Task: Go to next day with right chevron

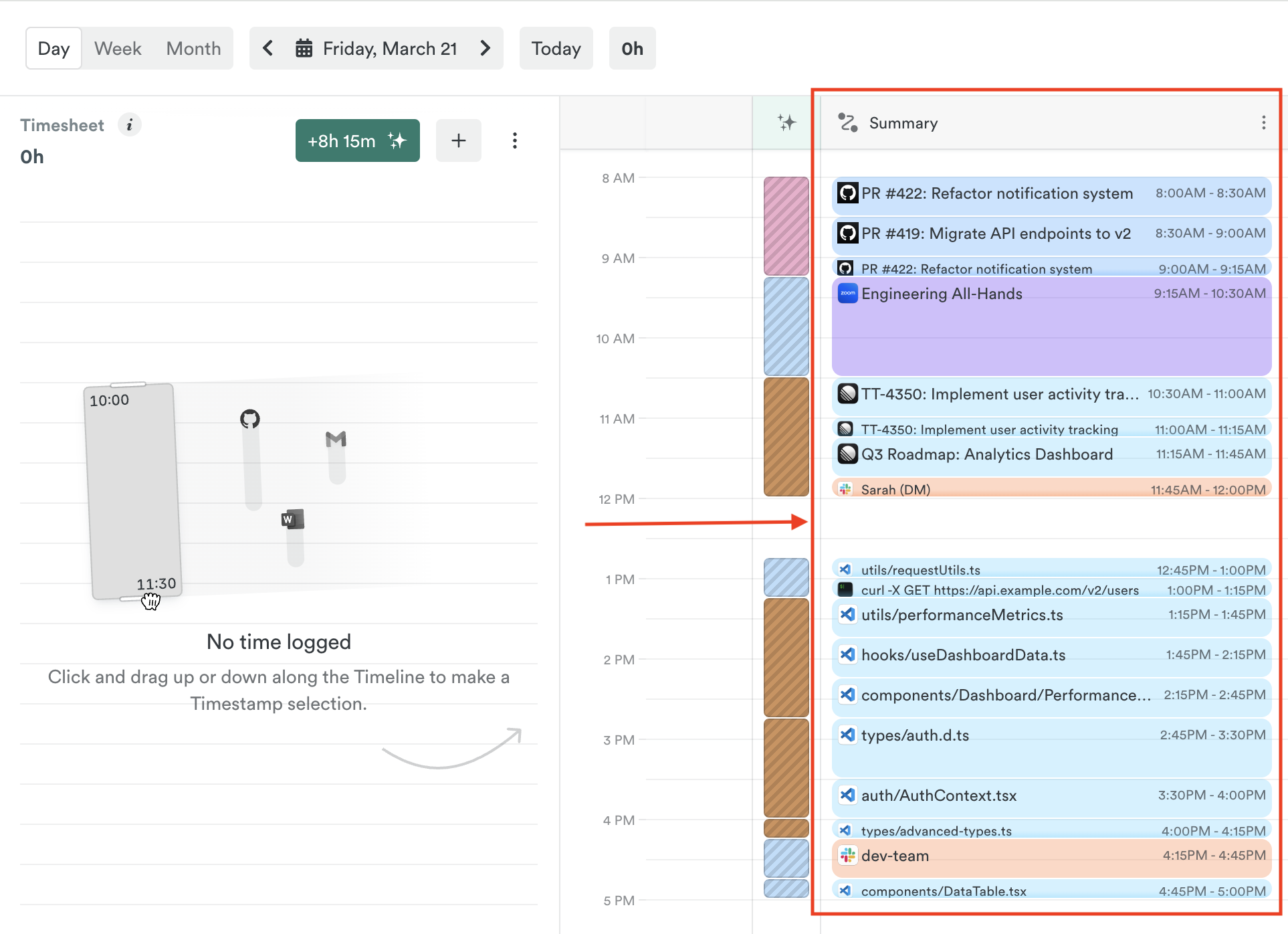Action: click(486, 48)
